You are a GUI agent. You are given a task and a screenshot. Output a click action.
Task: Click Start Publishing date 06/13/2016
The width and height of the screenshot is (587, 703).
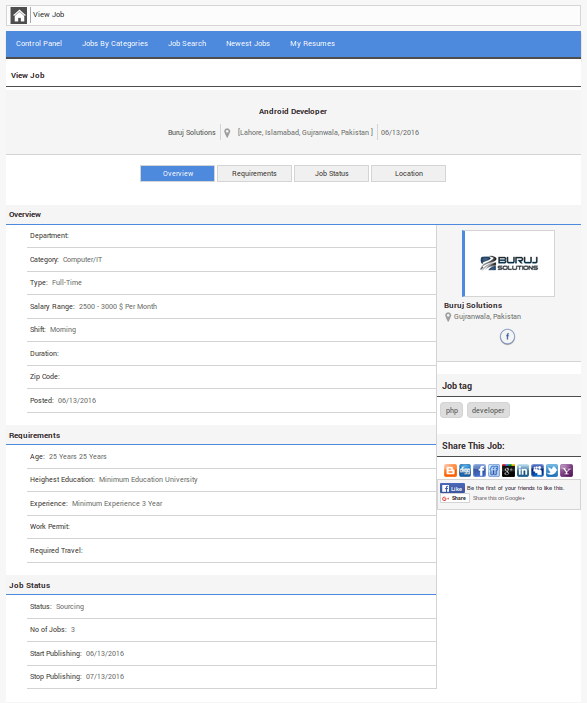click(x=105, y=654)
